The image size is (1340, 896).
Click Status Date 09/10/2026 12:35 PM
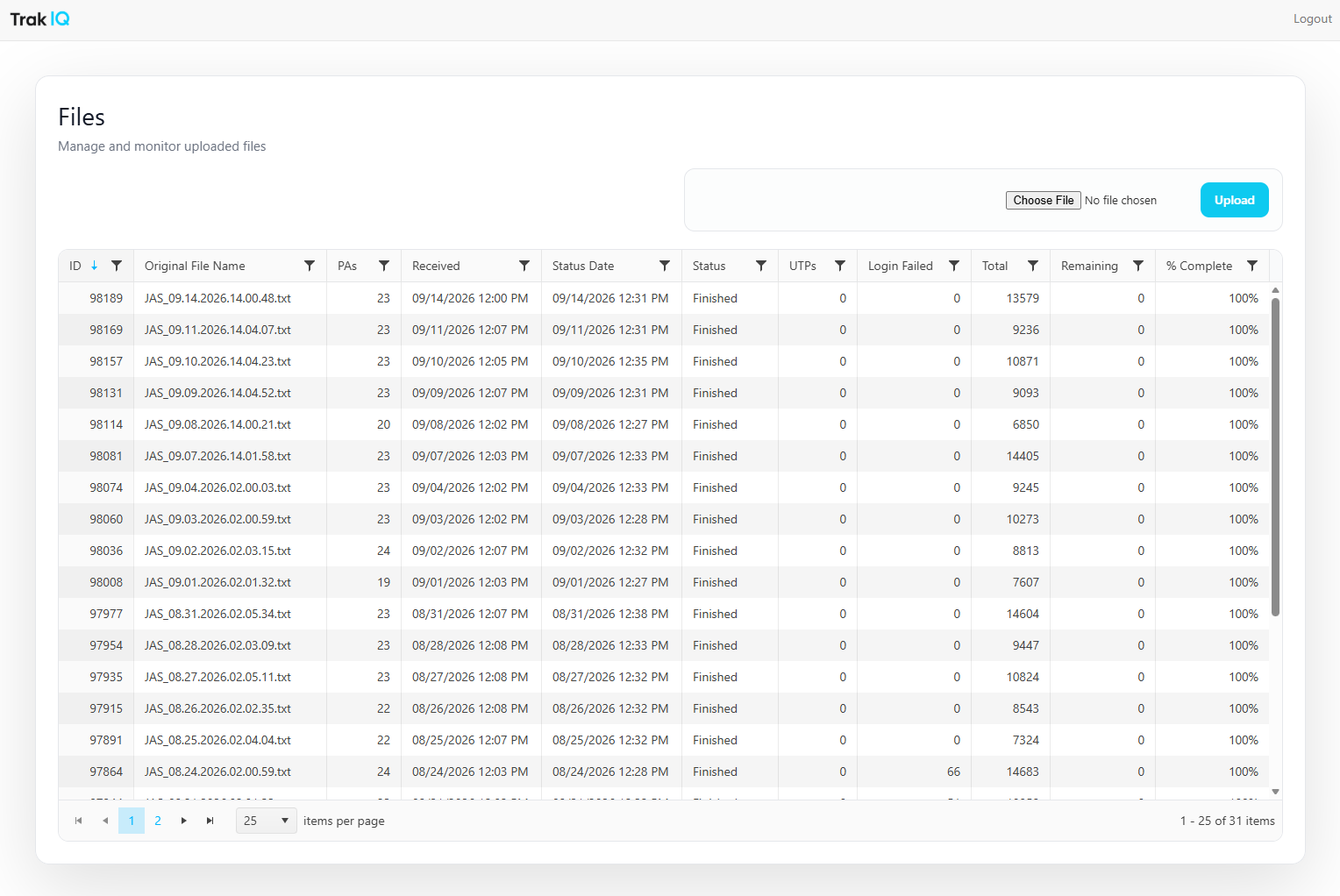point(610,361)
